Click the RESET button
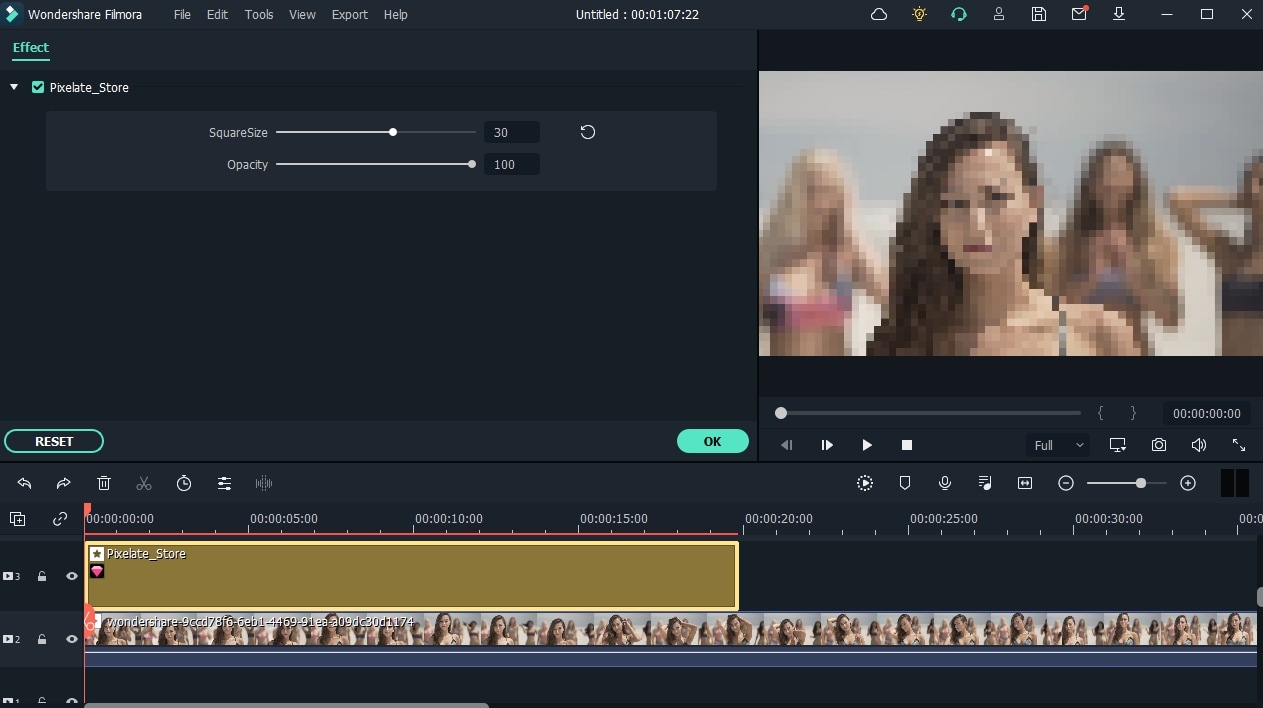The width and height of the screenshot is (1263, 708). (x=54, y=441)
